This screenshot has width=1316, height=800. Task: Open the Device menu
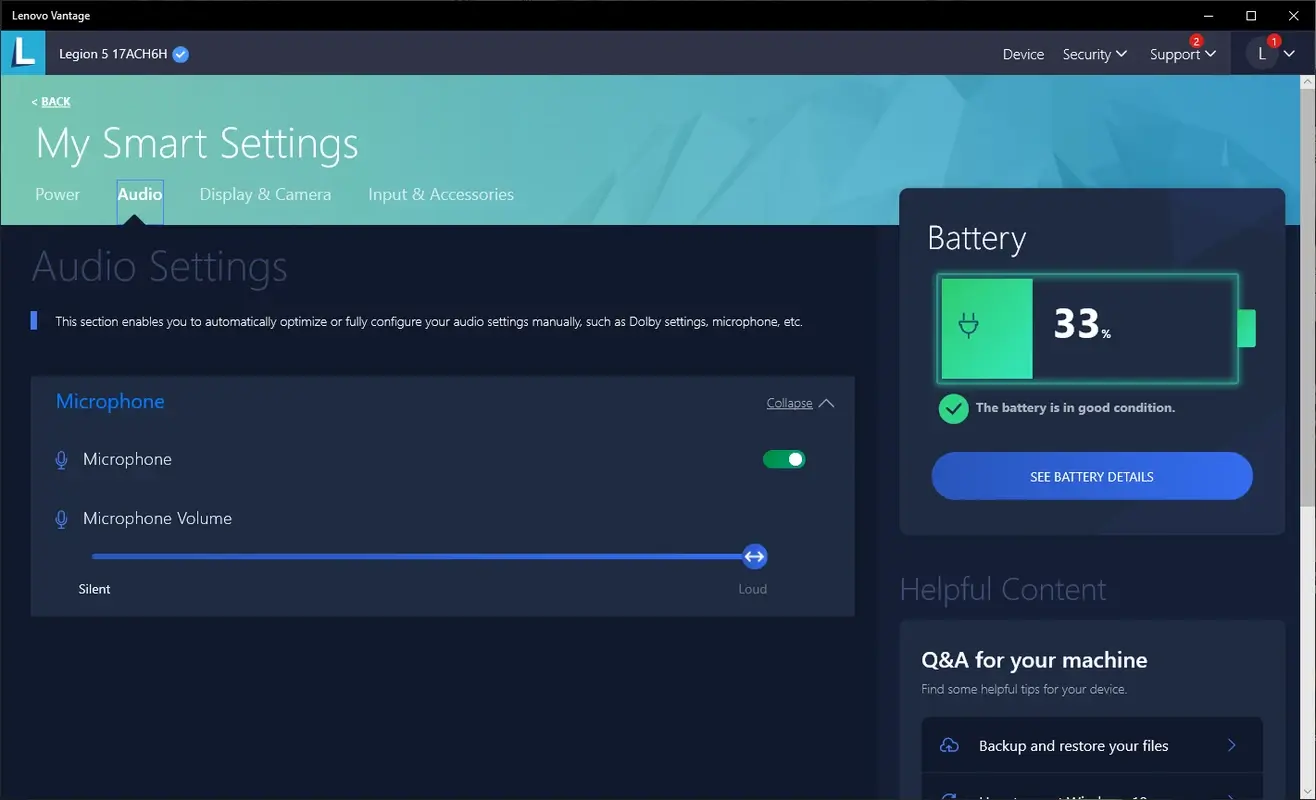[x=1022, y=54]
